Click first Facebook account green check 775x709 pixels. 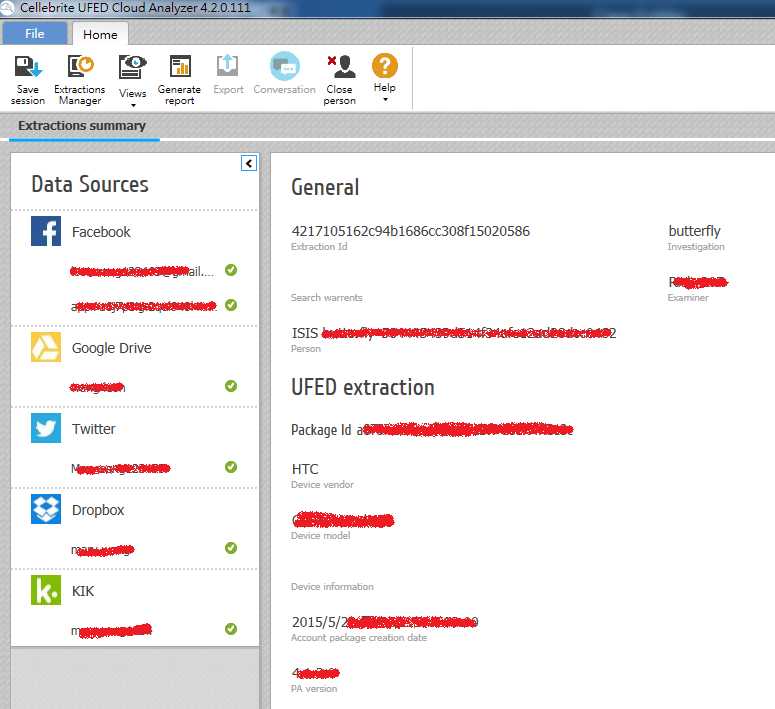tap(231, 269)
